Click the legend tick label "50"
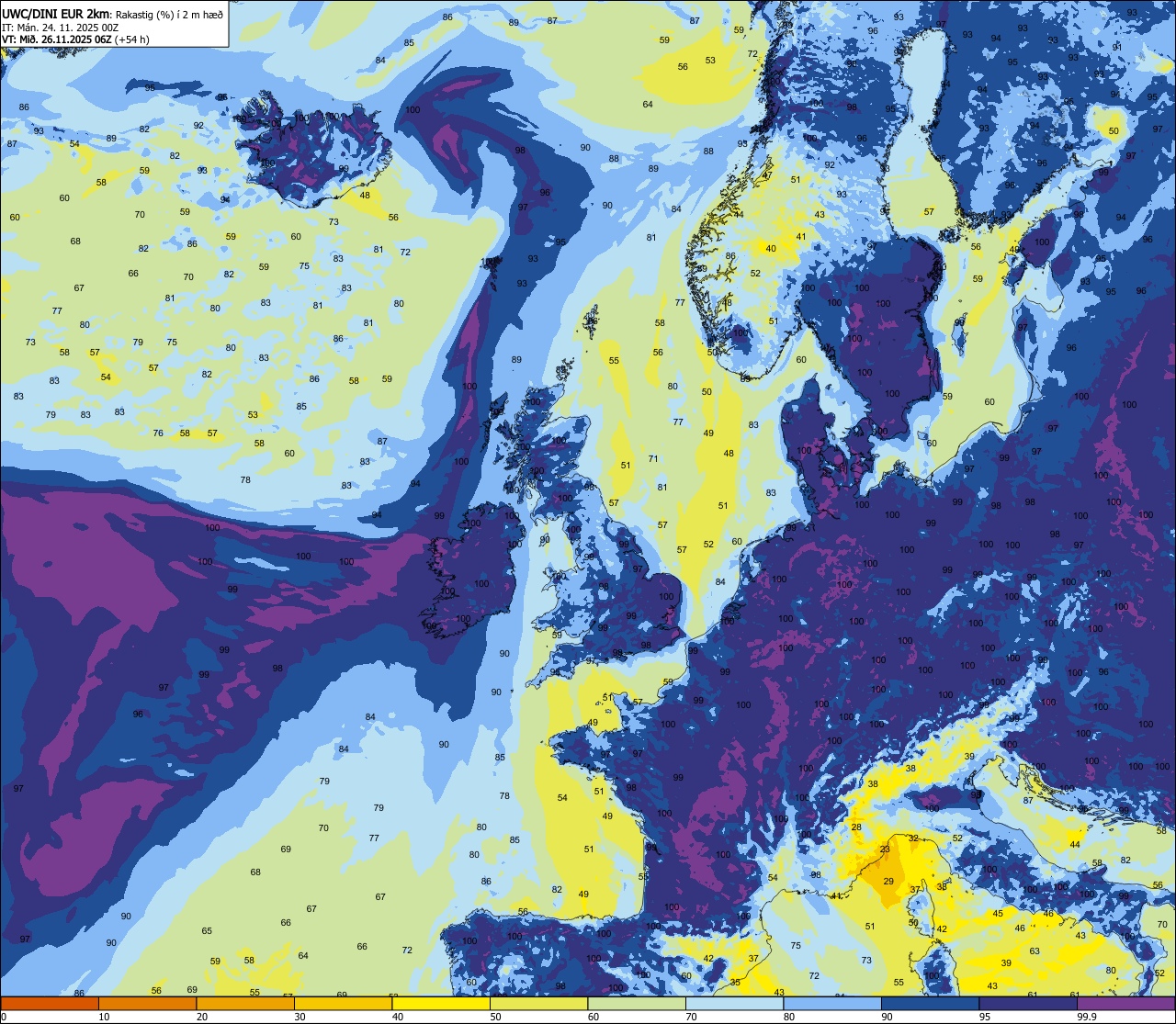Screen dimensions: 1176x1024 pyautogui.click(x=495, y=1017)
